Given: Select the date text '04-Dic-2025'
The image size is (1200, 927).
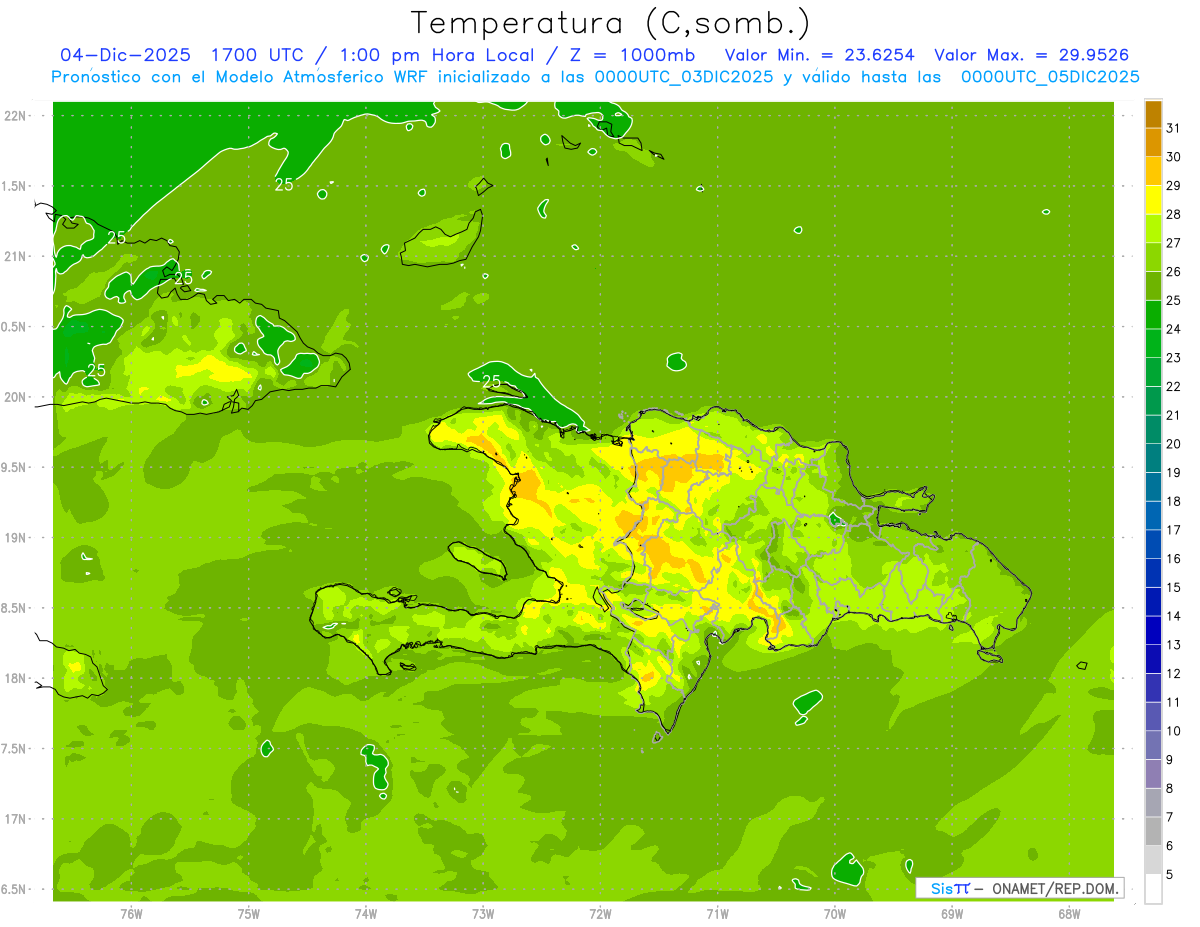Looking at the screenshot, I should point(126,55).
